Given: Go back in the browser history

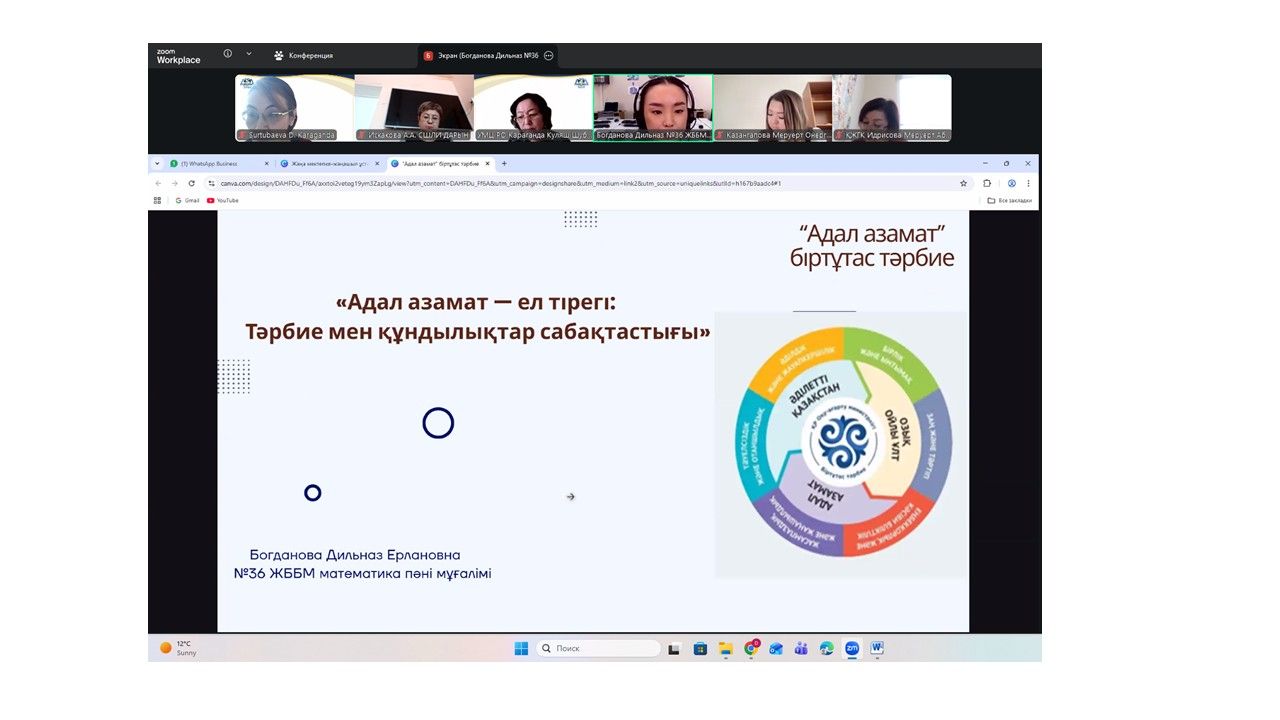Looking at the screenshot, I should (158, 184).
